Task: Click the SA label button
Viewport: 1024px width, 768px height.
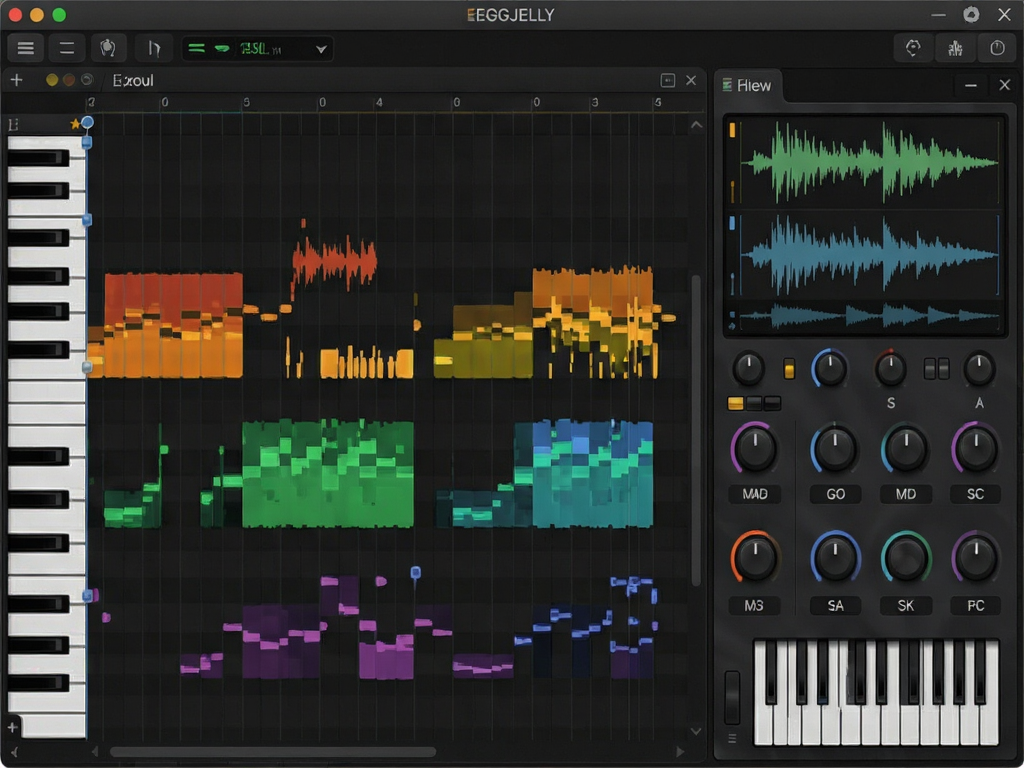Action: click(x=835, y=606)
